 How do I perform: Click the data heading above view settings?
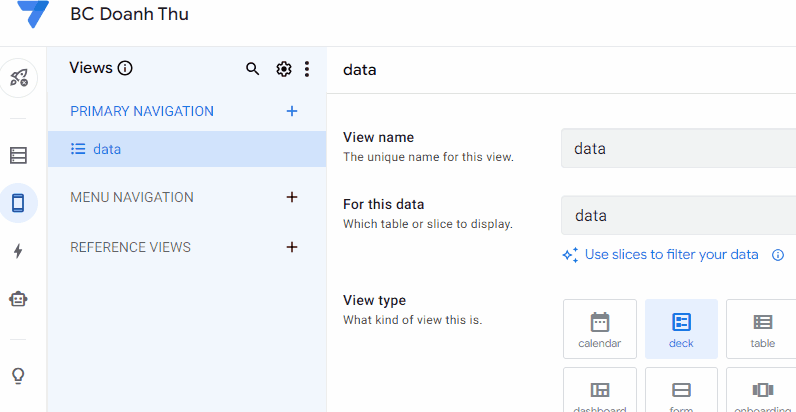(359, 70)
